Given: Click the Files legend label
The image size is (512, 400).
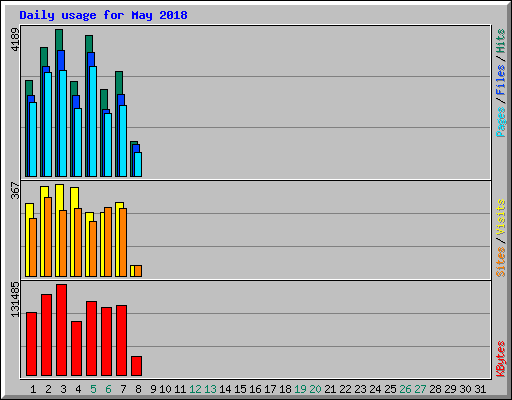Looking at the screenshot, I should [501, 80].
